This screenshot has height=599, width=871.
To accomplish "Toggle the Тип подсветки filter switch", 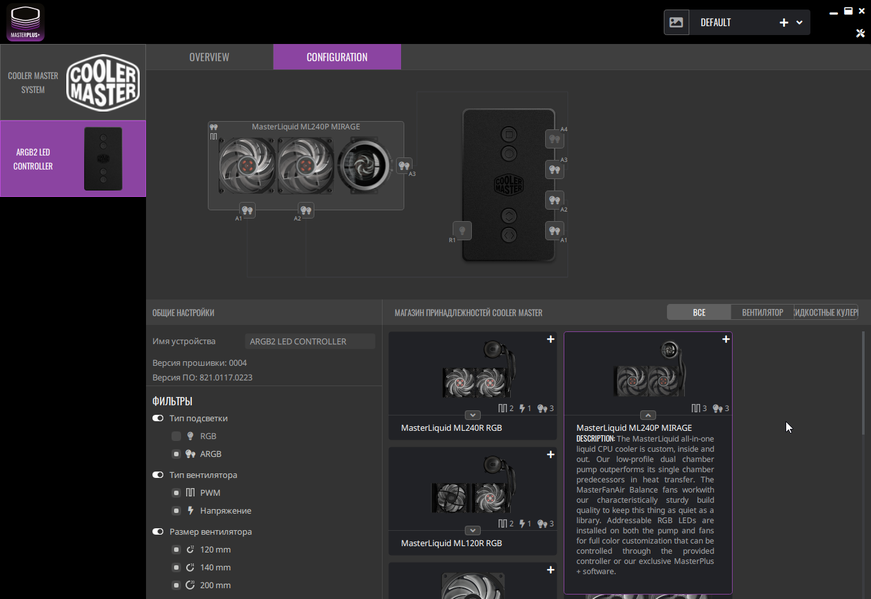I will (158, 418).
